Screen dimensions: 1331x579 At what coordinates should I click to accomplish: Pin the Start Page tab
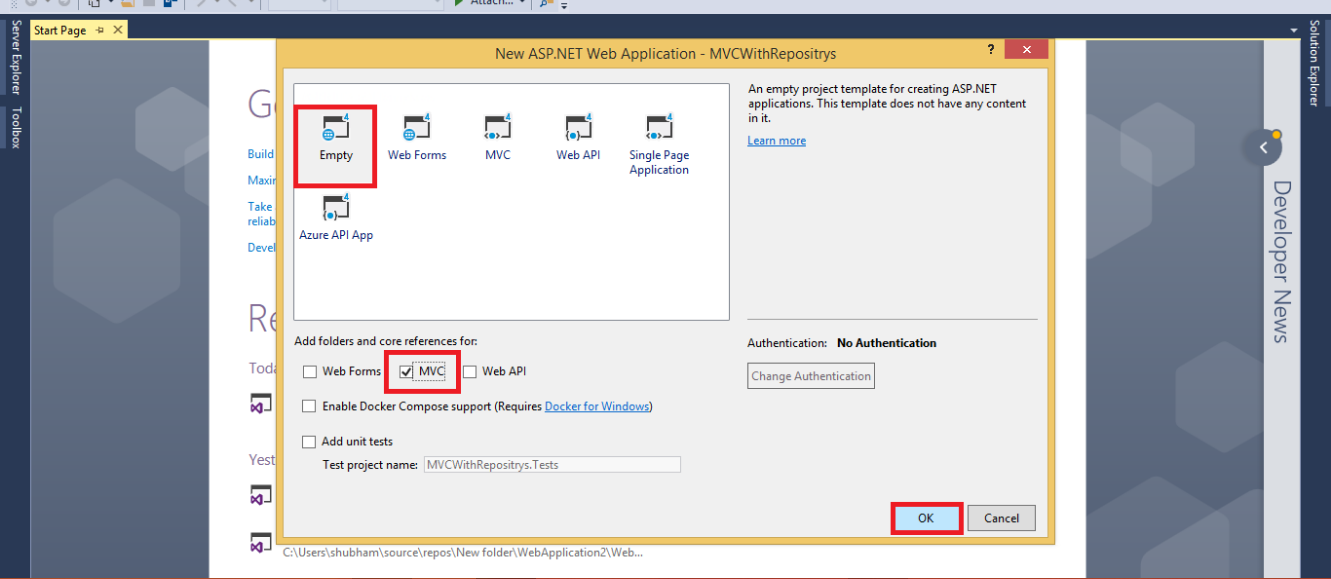(x=100, y=30)
